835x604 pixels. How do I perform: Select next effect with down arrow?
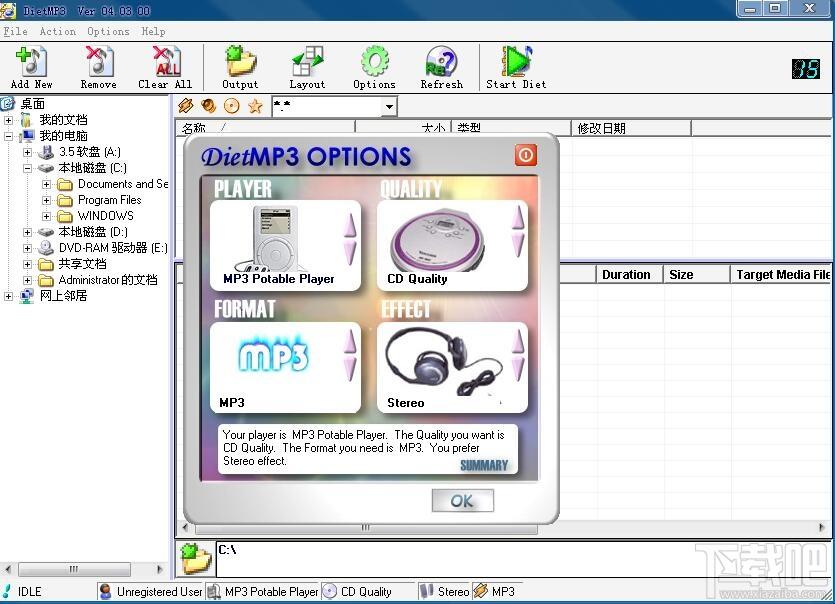coord(518,369)
